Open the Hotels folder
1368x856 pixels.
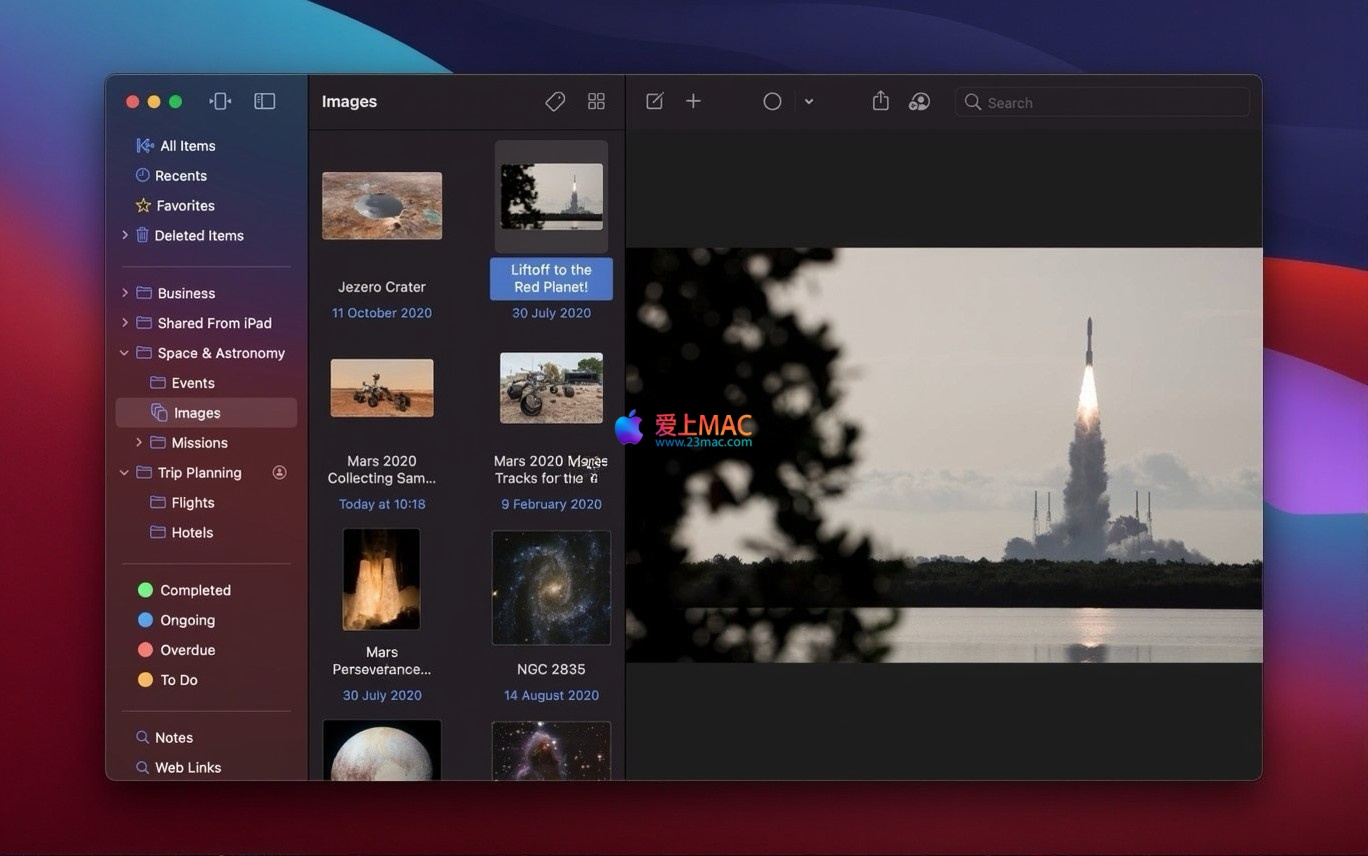click(191, 533)
